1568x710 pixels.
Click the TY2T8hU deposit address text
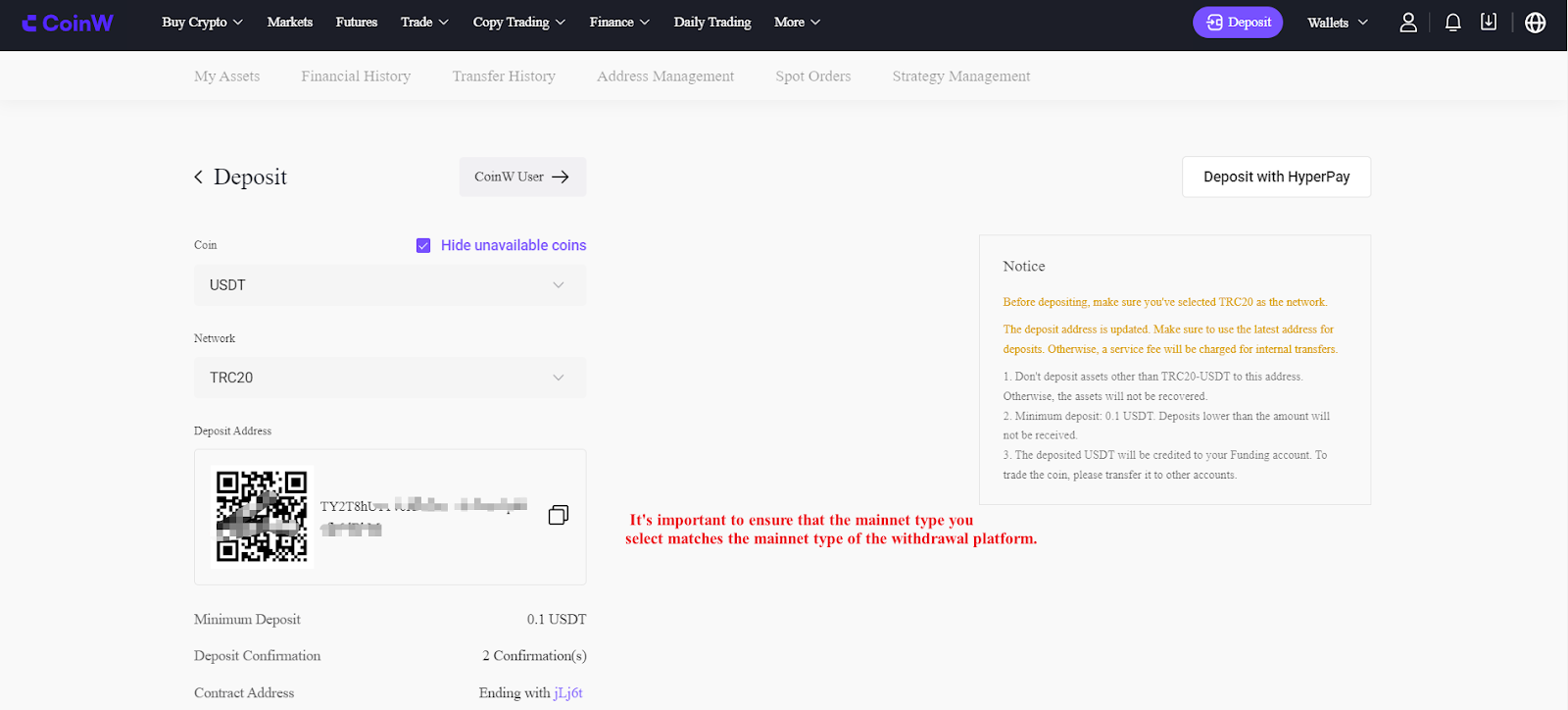coord(423,517)
